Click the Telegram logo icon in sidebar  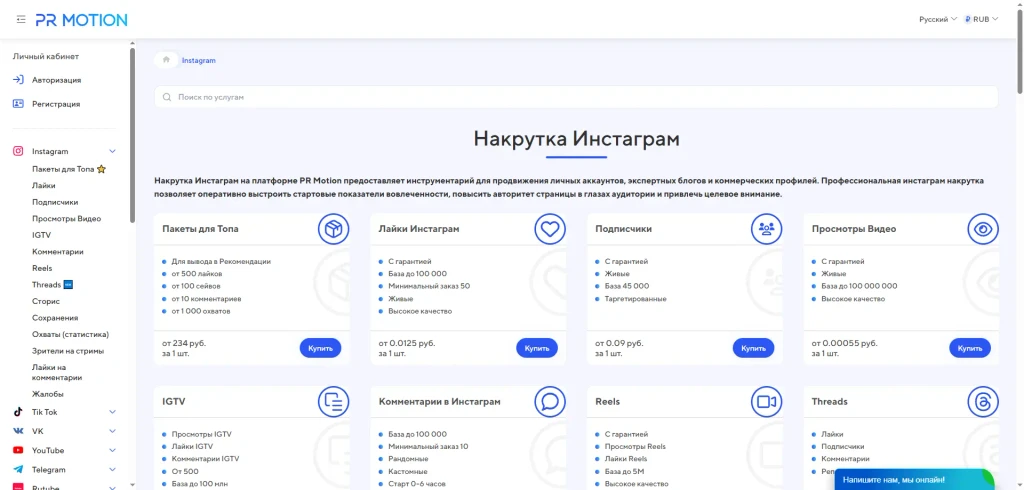[x=18, y=469]
